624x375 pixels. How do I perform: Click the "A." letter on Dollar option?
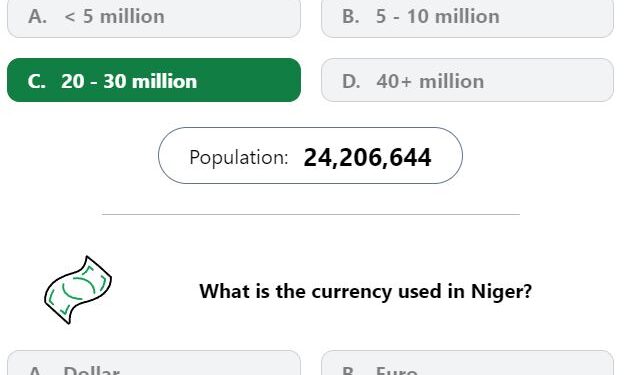pos(37,371)
